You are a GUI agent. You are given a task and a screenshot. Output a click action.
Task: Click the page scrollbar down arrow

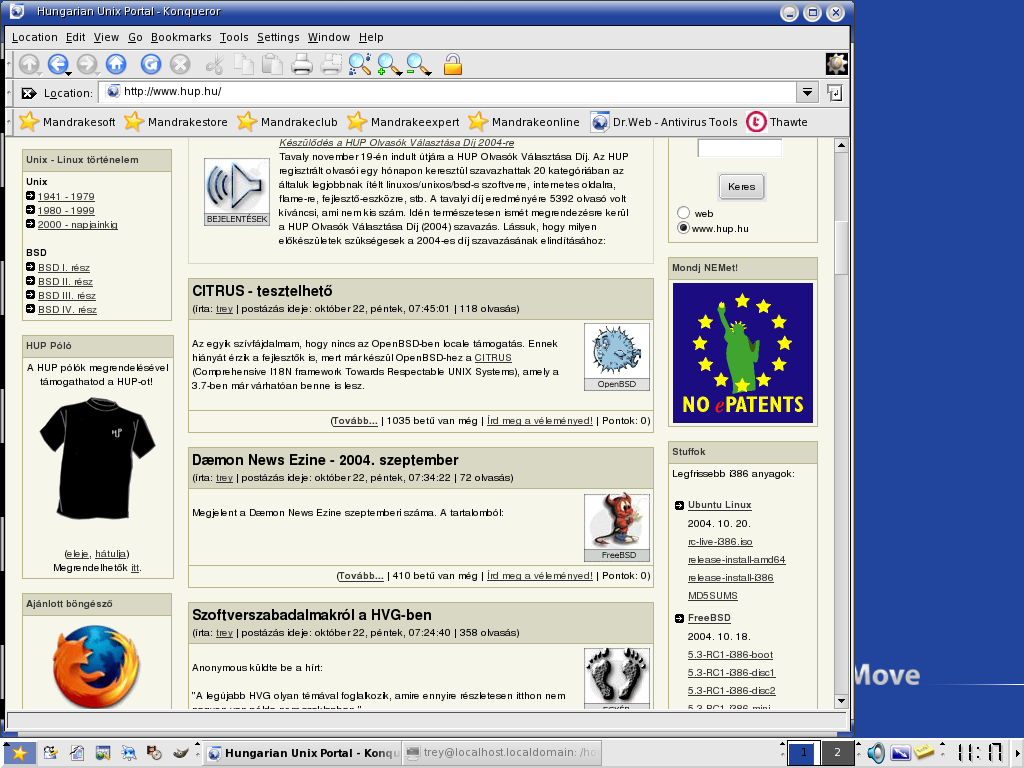[841, 701]
